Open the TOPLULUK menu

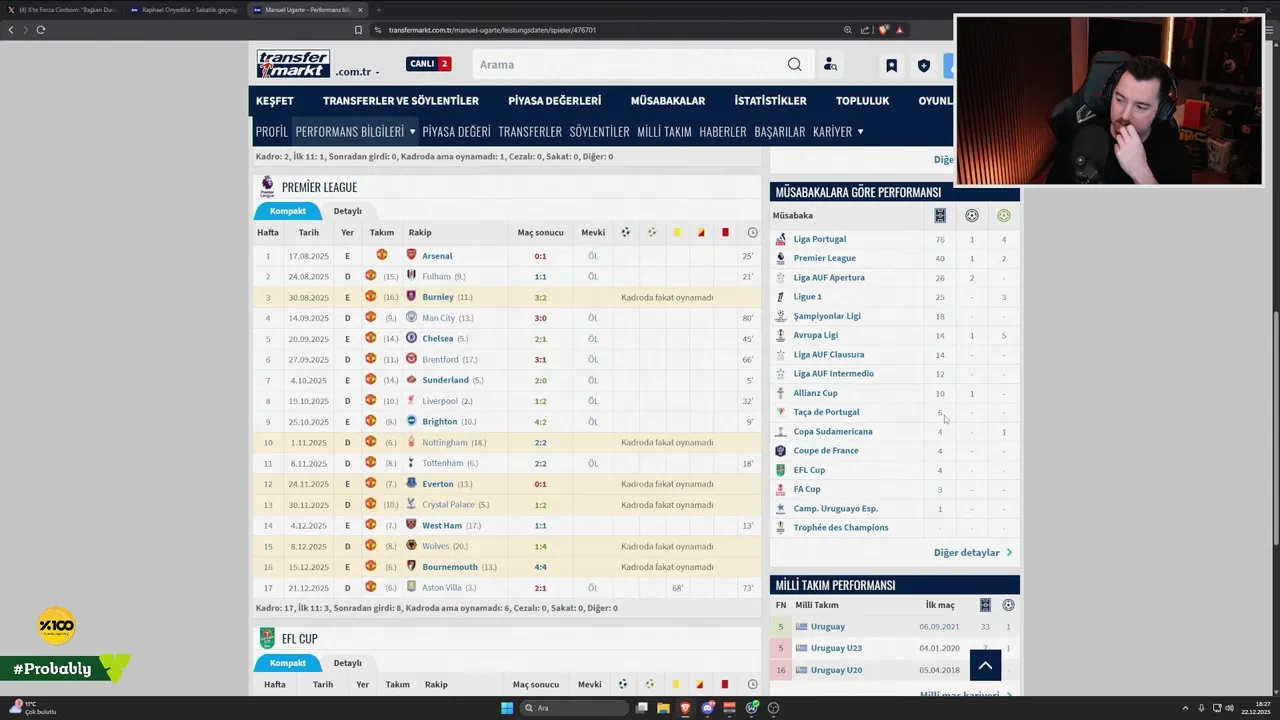(x=862, y=101)
